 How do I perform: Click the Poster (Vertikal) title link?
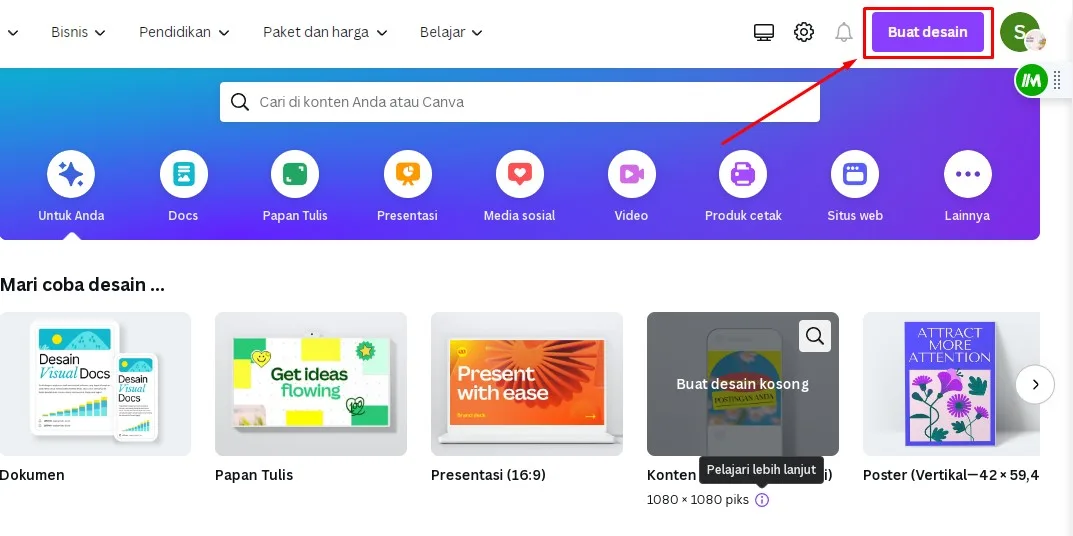(951, 475)
